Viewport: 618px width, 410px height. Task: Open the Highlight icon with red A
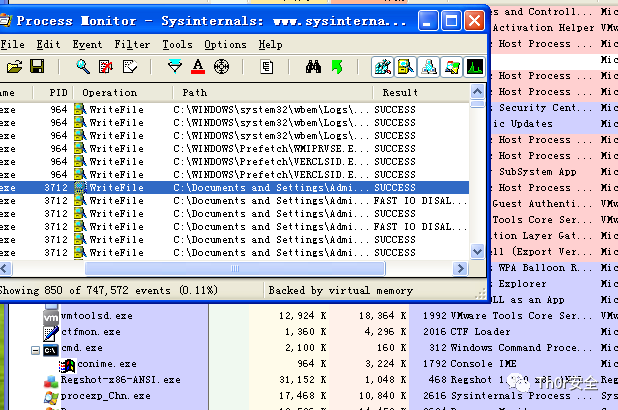(198, 67)
